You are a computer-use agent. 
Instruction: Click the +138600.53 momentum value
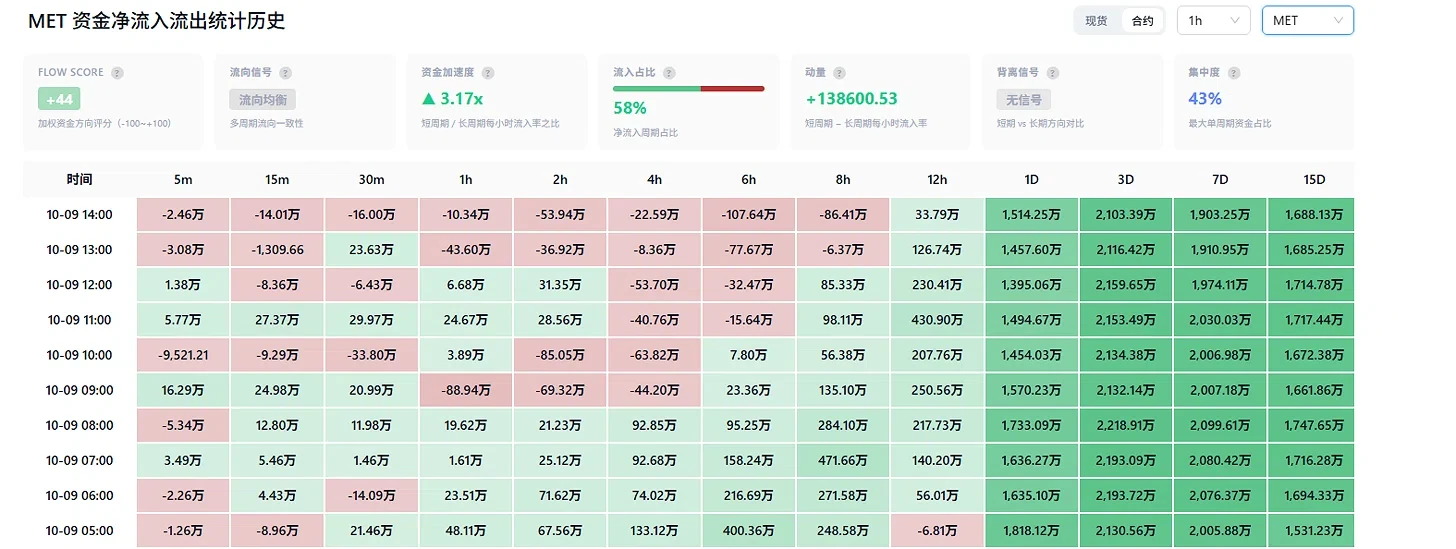(x=851, y=99)
